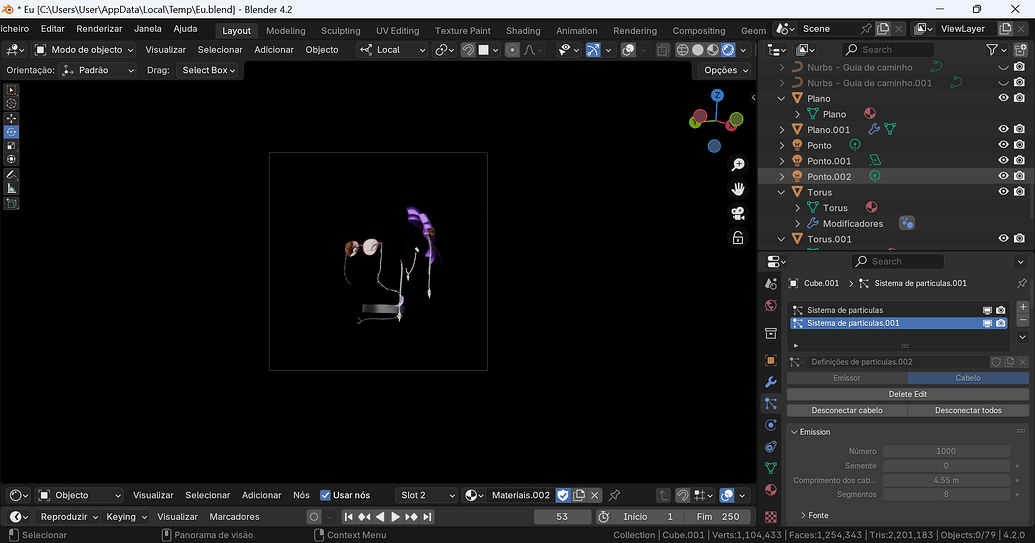This screenshot has width=1035, height=543.
Task: Select the Measure tool
Action: tap(11, 188)
